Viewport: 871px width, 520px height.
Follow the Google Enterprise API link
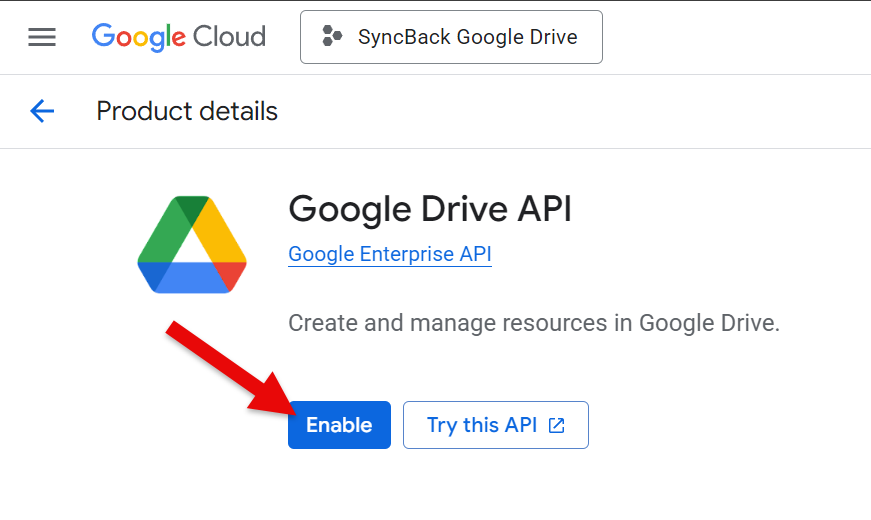(390, 254)
